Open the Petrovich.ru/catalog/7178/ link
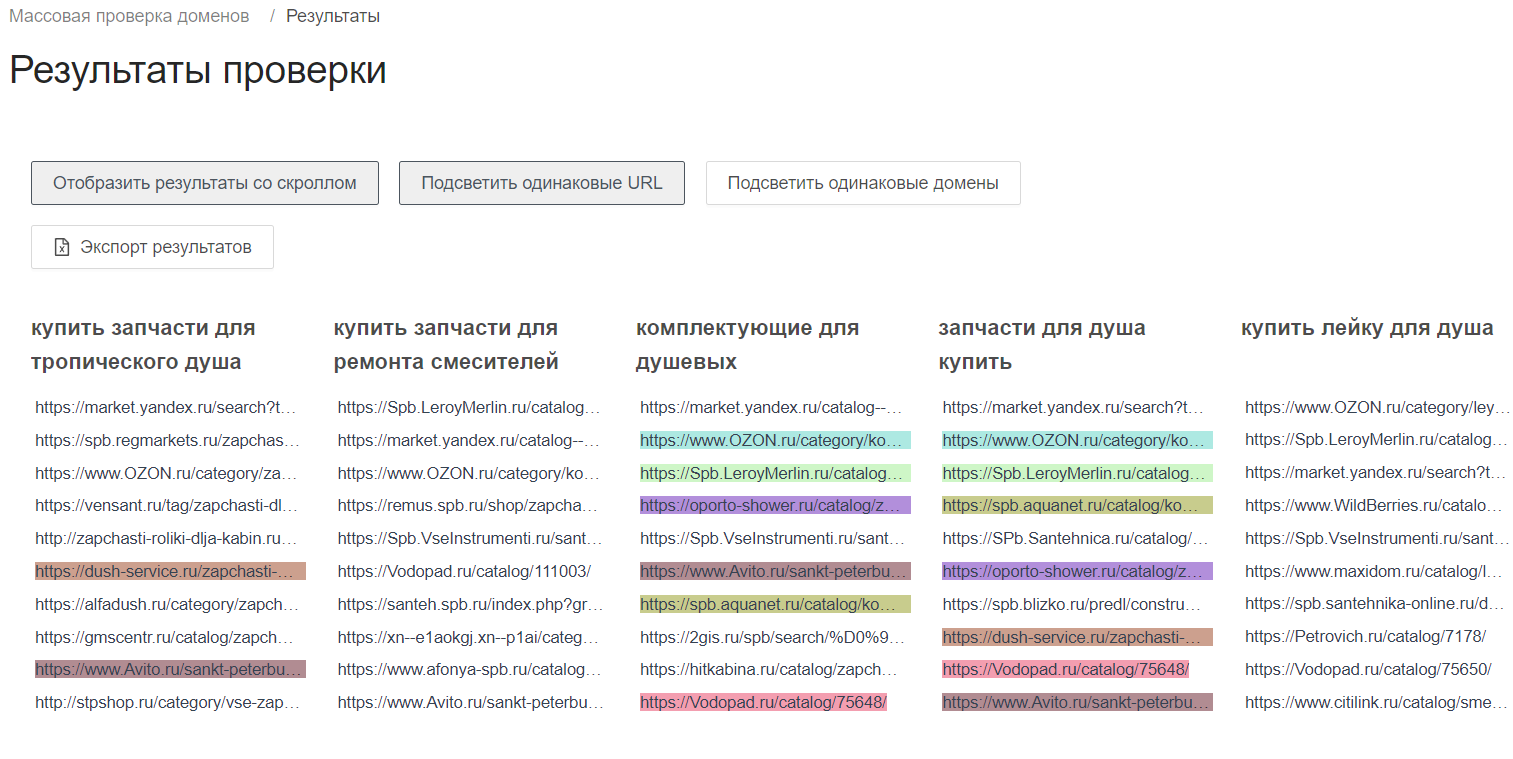Image resolution: width=1513 pixels, height=759 pixels. [1365, 637]
